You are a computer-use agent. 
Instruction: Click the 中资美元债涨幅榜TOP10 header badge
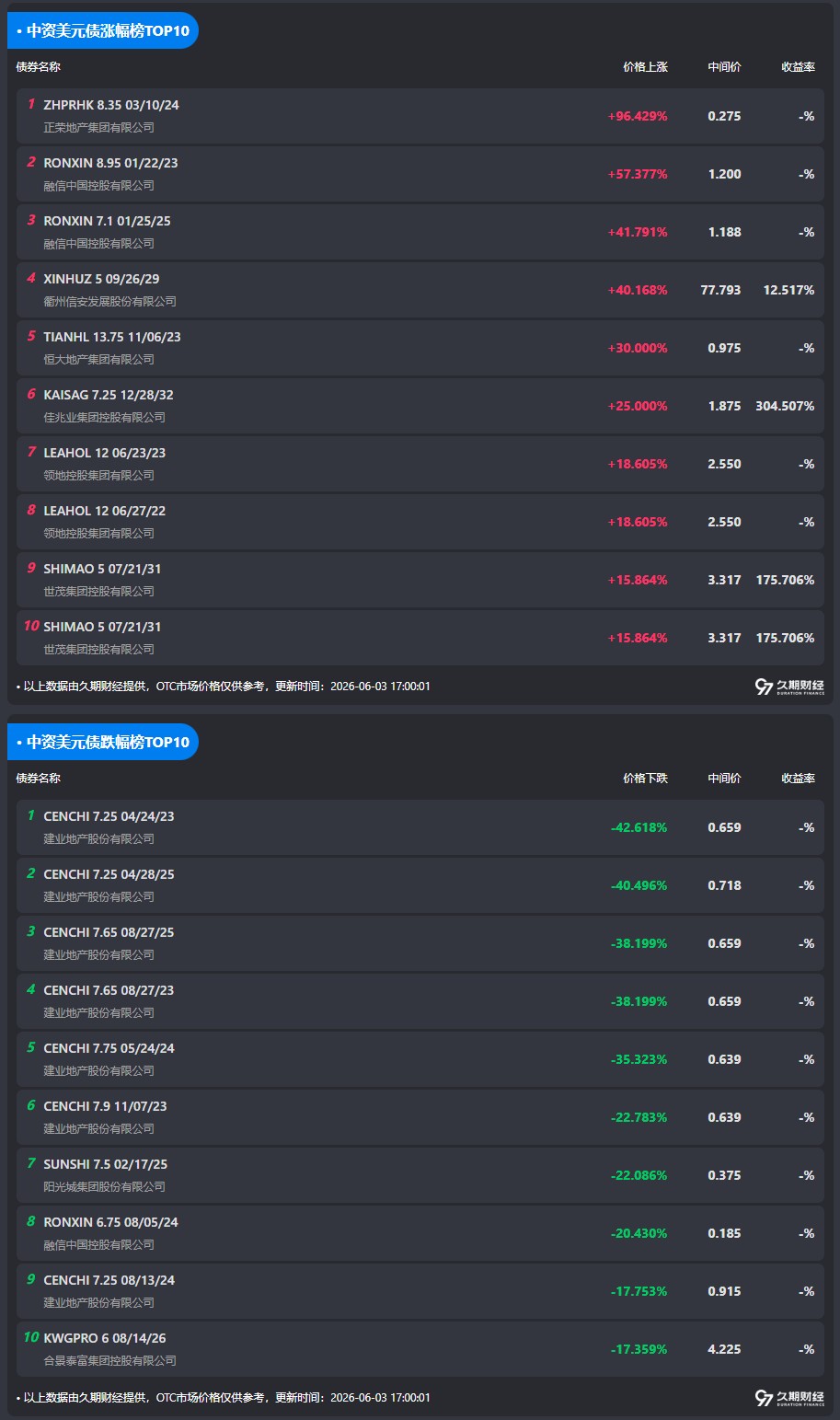[x=103, y=30]
